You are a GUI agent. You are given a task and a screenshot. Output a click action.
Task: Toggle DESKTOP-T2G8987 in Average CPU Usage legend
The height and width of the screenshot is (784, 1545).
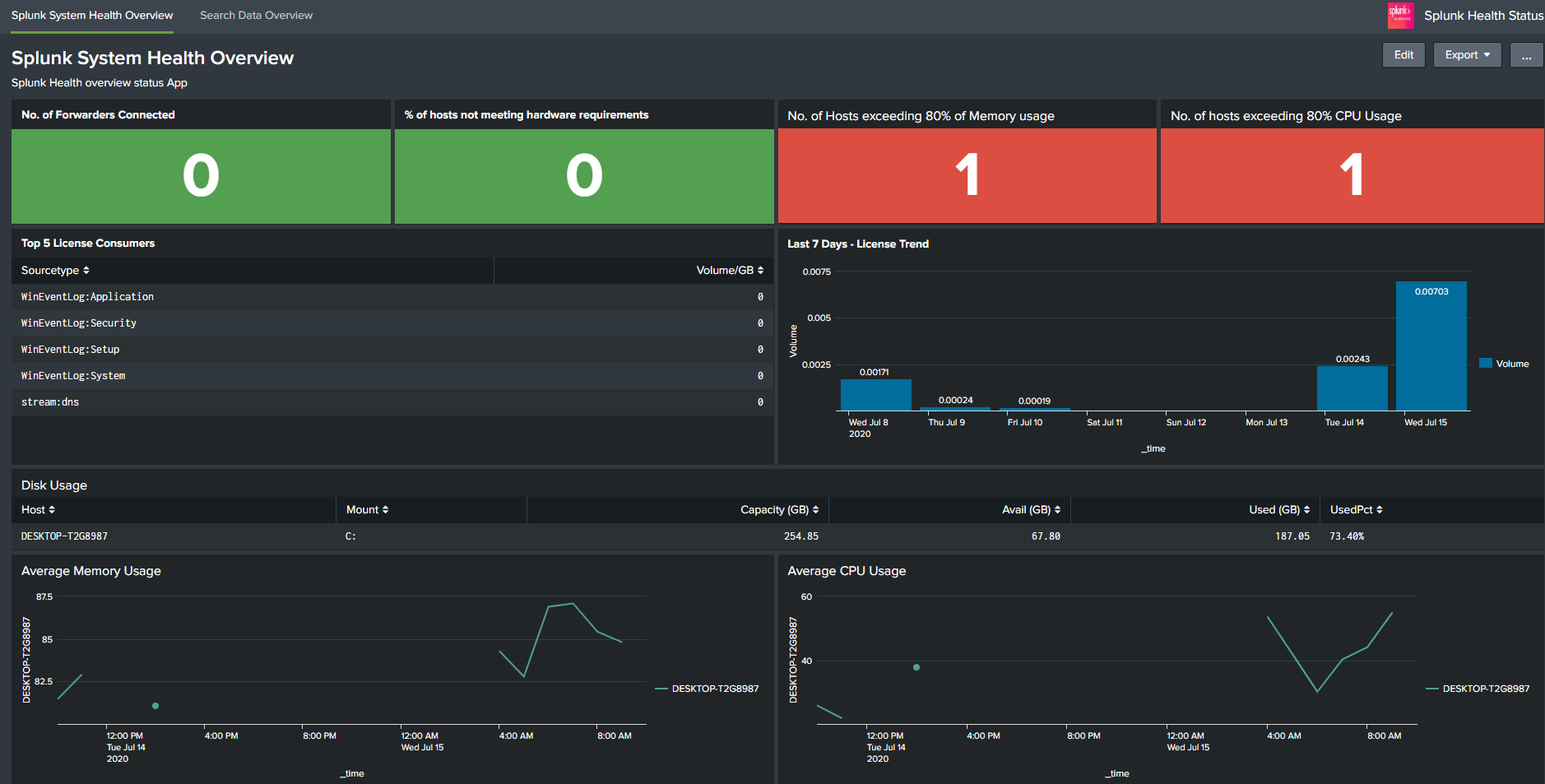point(1485,689)
